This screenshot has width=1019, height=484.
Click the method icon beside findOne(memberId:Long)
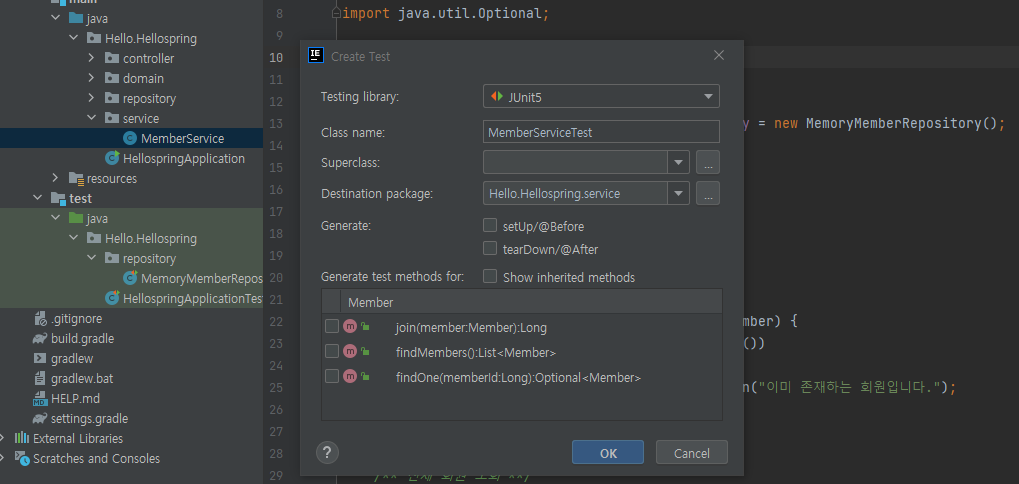coord(350,377)
